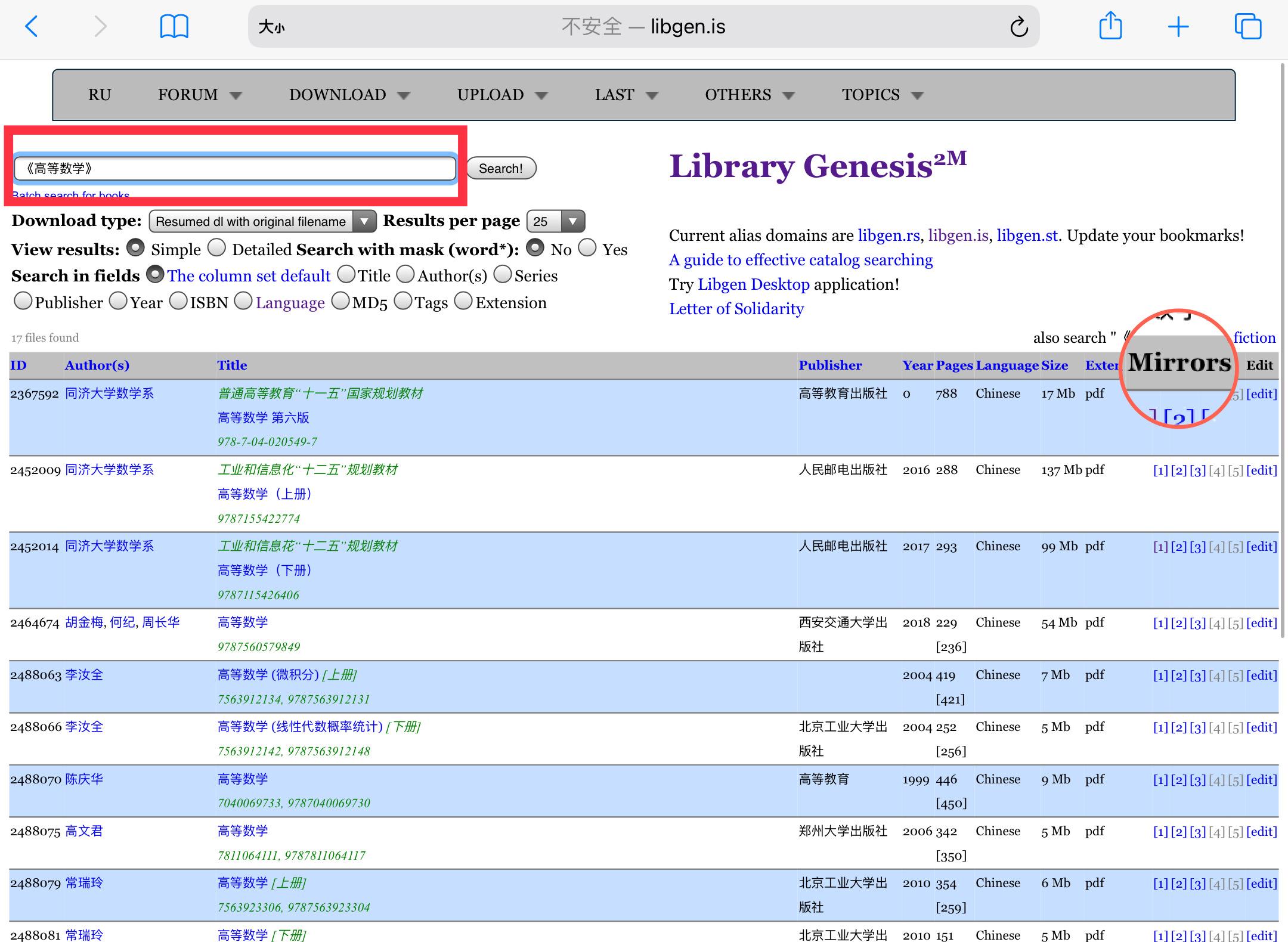Sort results by Title column header
The height and width of the screenshot is (942, 1288).
pyautogui.click(x=232, y=365)
